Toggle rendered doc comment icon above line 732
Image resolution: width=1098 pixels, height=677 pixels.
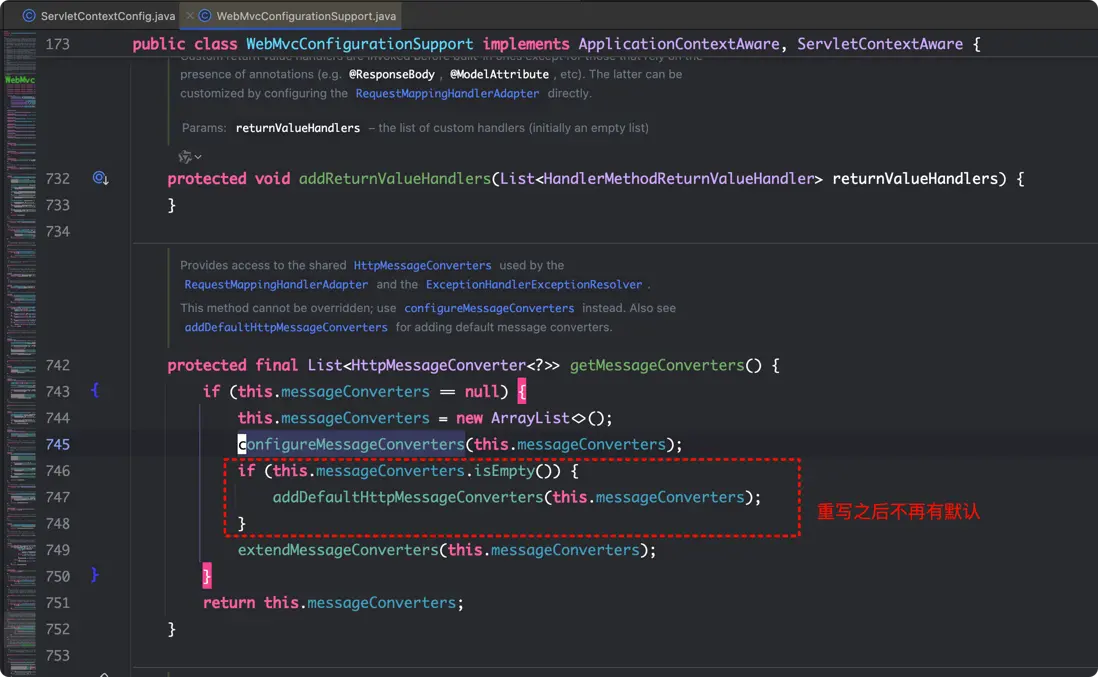pos(184,157)
